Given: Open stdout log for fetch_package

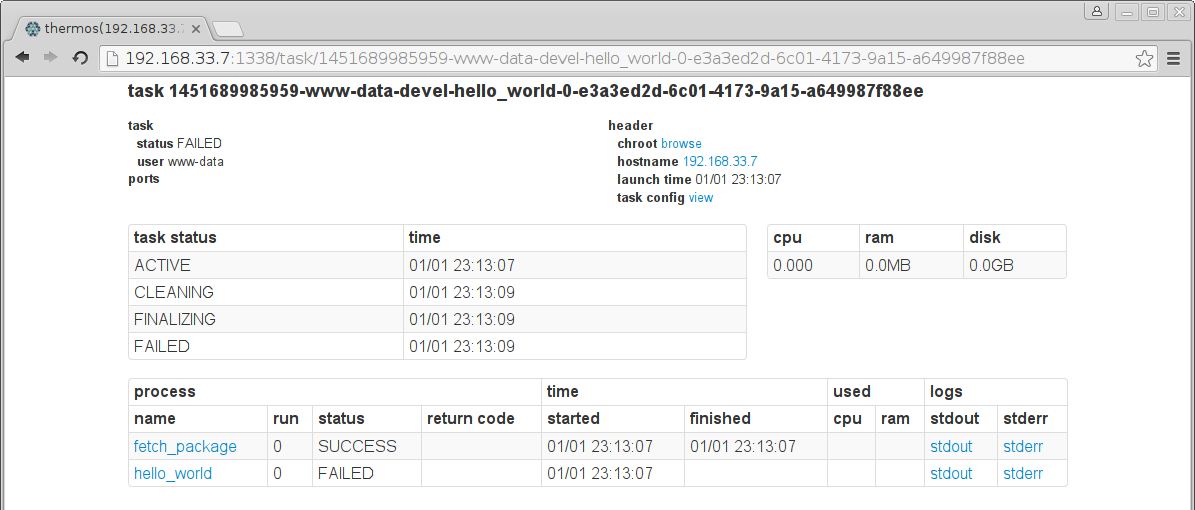Looking at the screenshot, I should pos(951,446).
